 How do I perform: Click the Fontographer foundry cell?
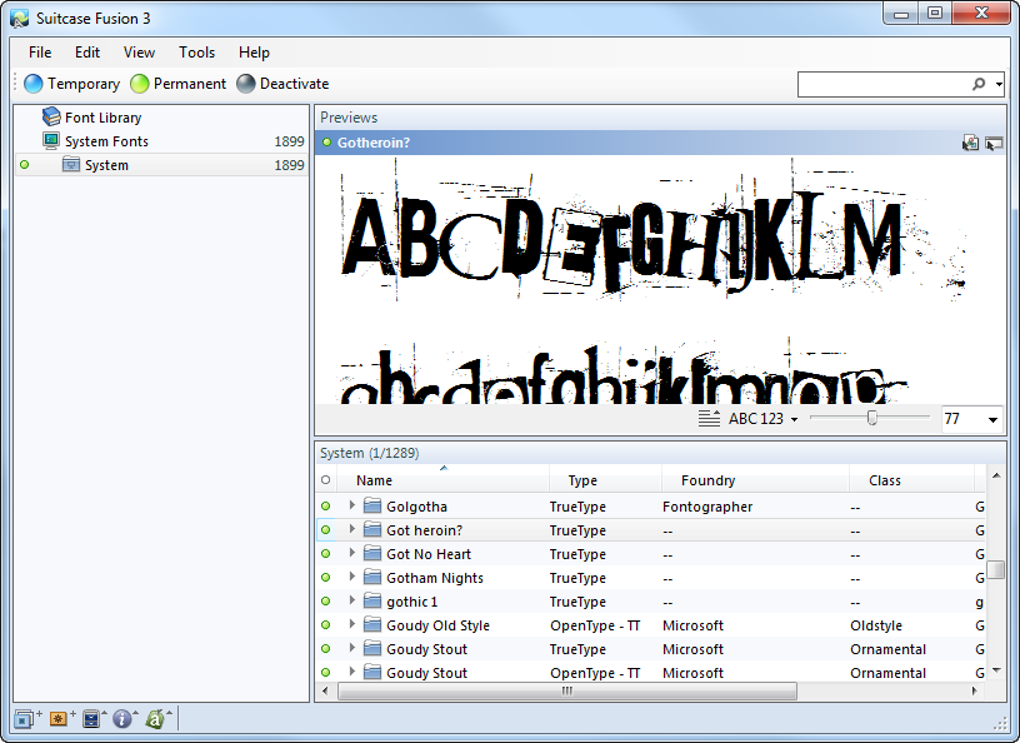click(x=707, y=506)
